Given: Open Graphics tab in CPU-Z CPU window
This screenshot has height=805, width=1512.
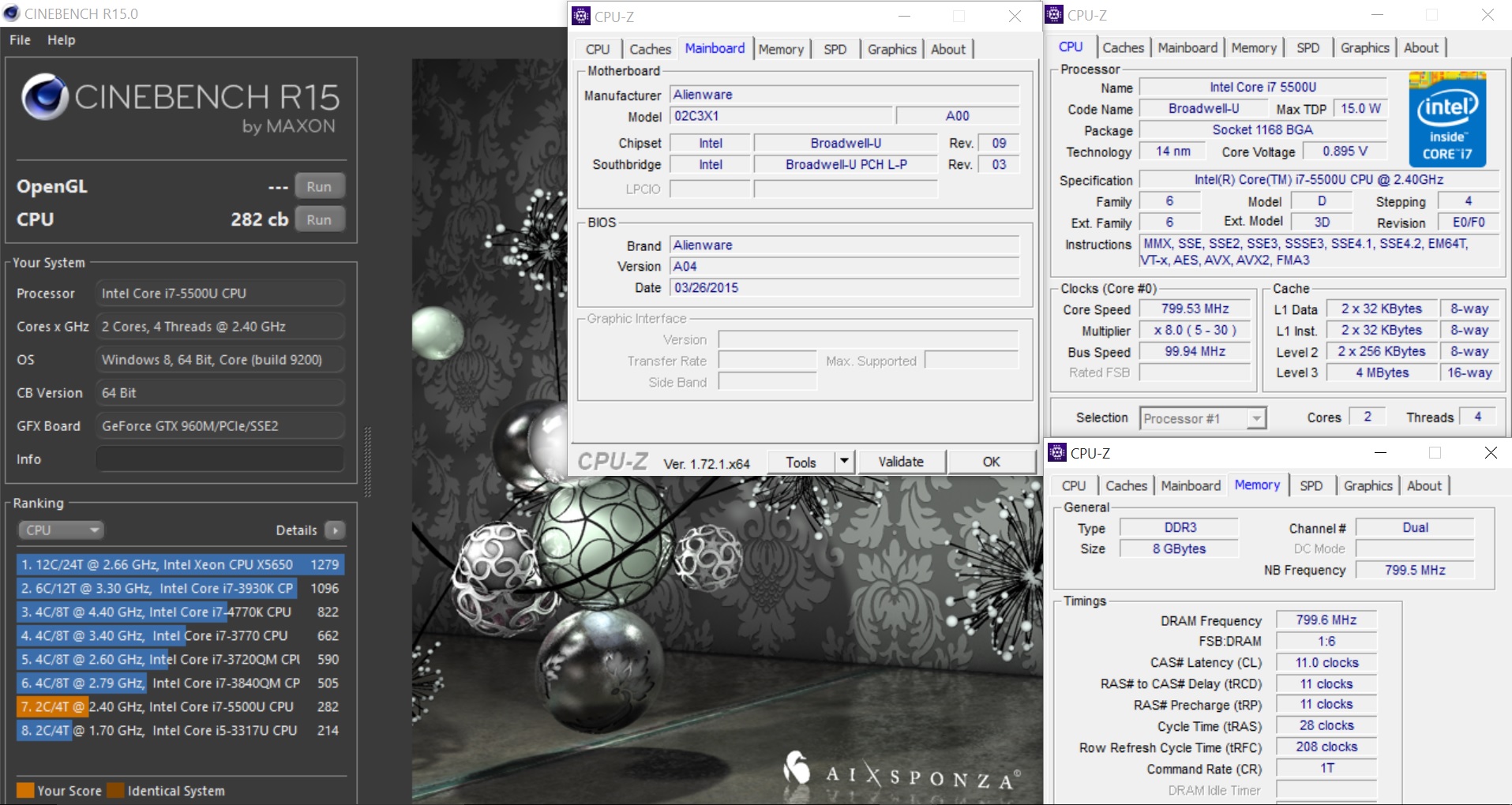Looking at the screenshot, I should click(x=1364, y=47).
